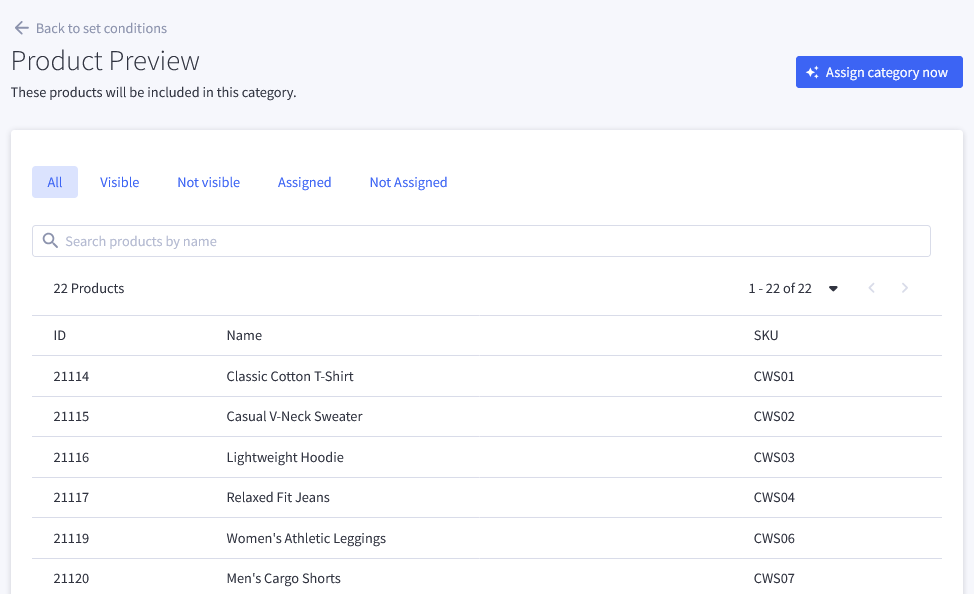Screen dimensions: 974x594
Task: Select the Not visible tab
Action: [209, 182]
